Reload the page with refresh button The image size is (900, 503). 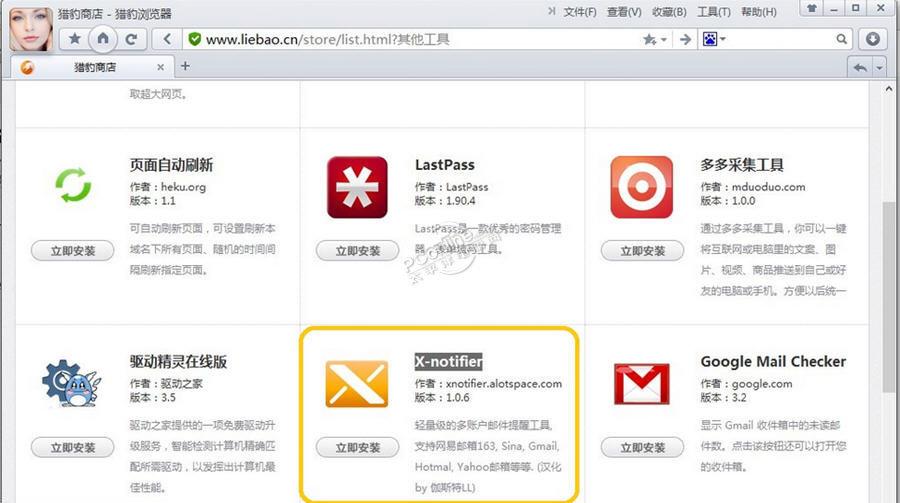pos(131,39)
